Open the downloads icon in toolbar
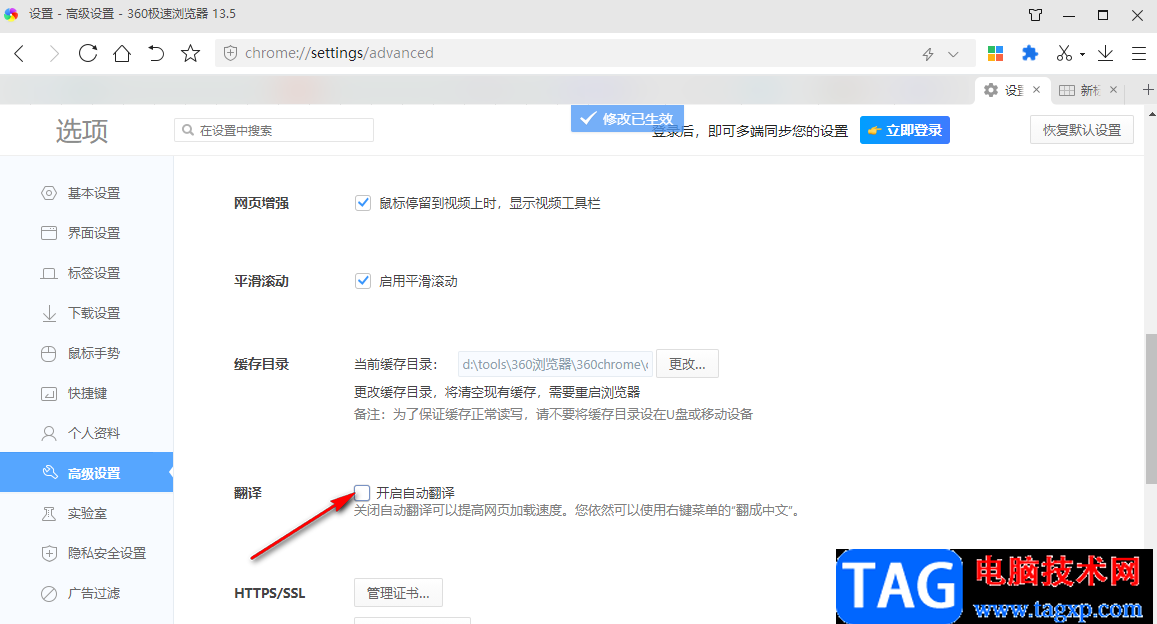 point(1105,53)
